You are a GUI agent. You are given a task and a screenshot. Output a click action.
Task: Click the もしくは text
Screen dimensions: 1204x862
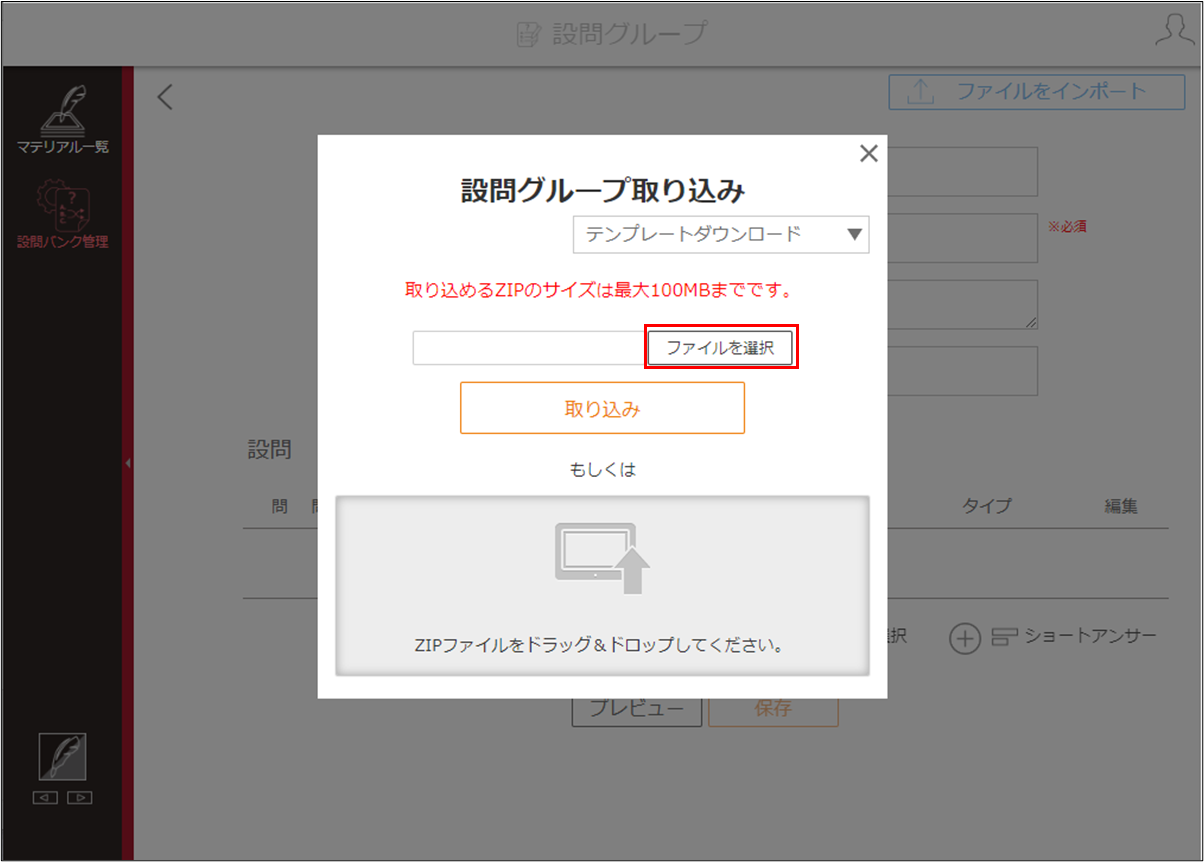click(602, 468)
